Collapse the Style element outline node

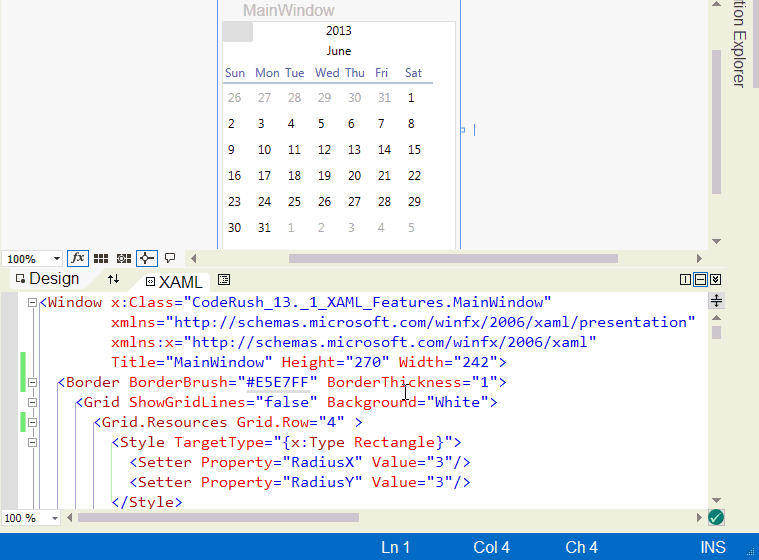32,442
